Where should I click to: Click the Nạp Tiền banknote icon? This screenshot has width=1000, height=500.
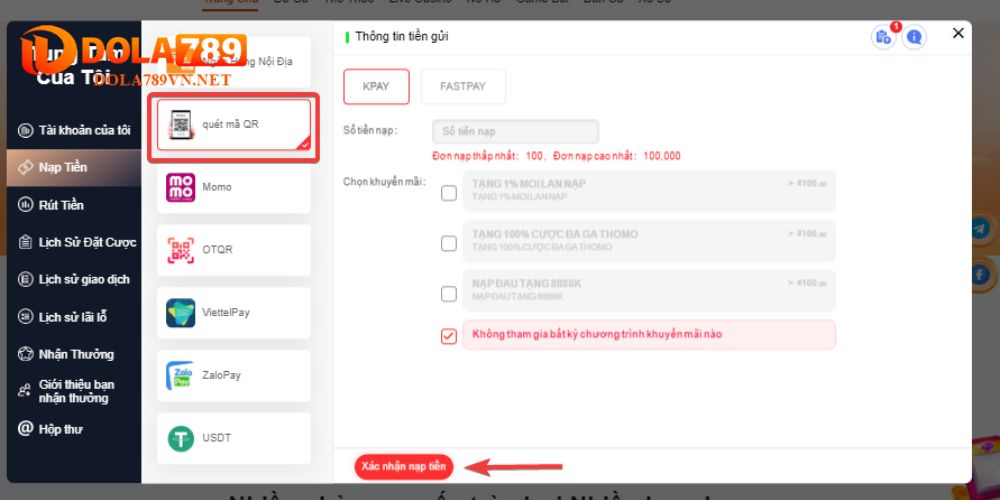pyautogui.click(x=26, y=168)
